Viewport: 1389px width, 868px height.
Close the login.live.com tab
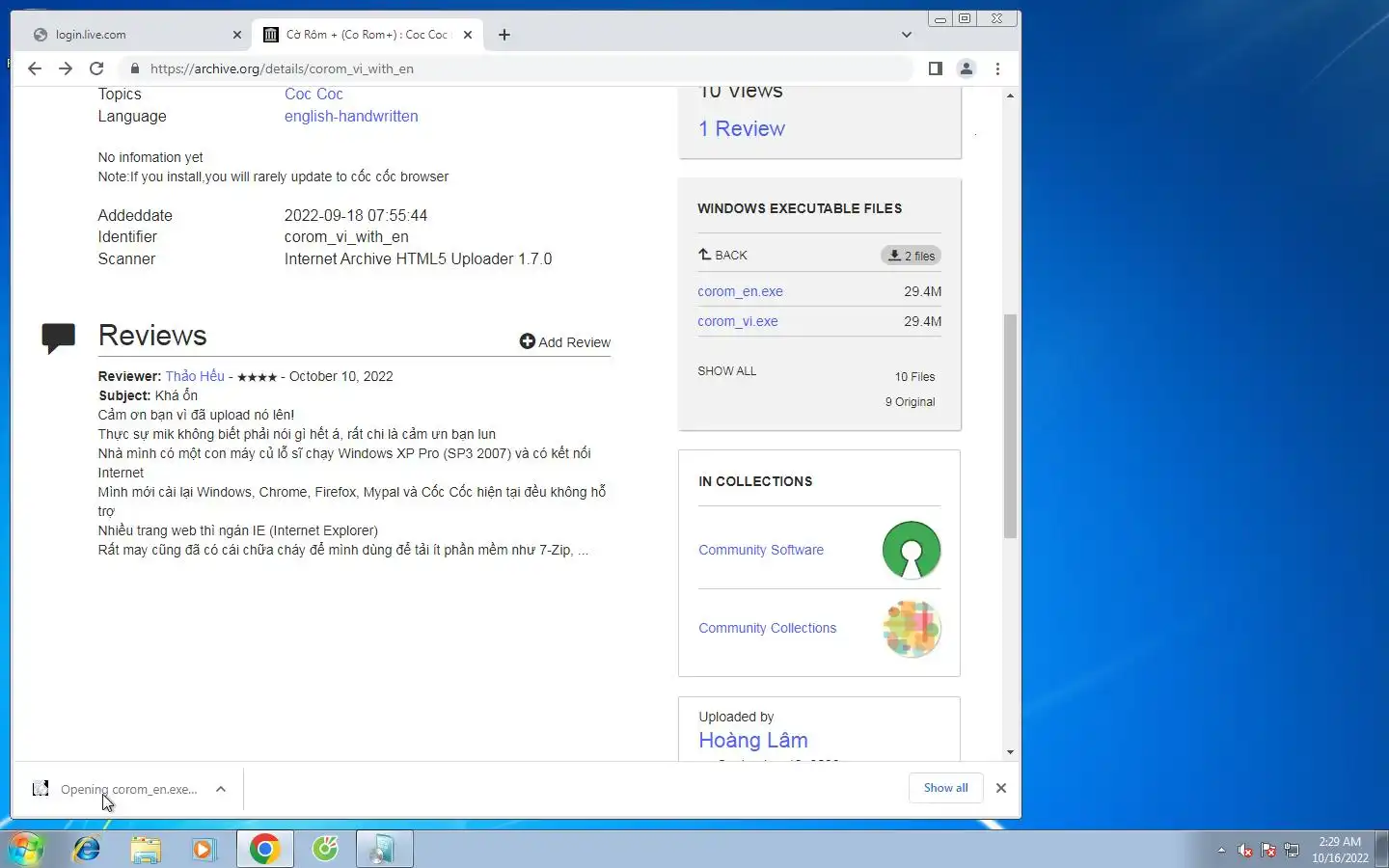point(237,35)
